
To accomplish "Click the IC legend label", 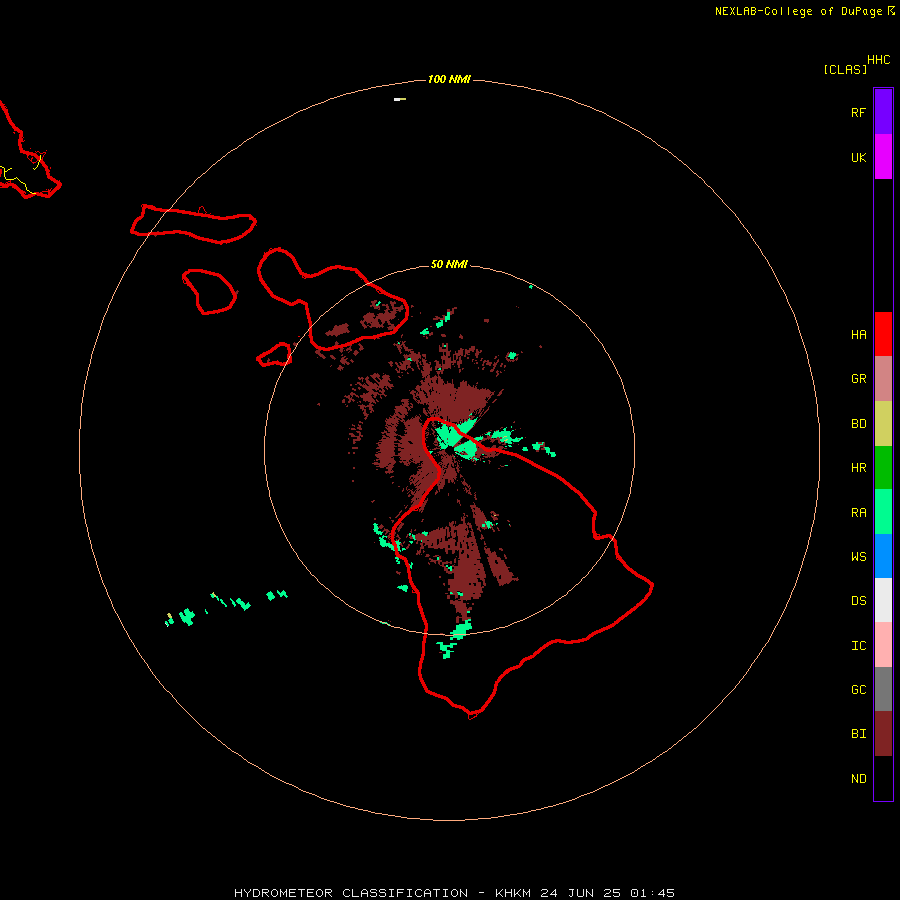I will point(858,646).
